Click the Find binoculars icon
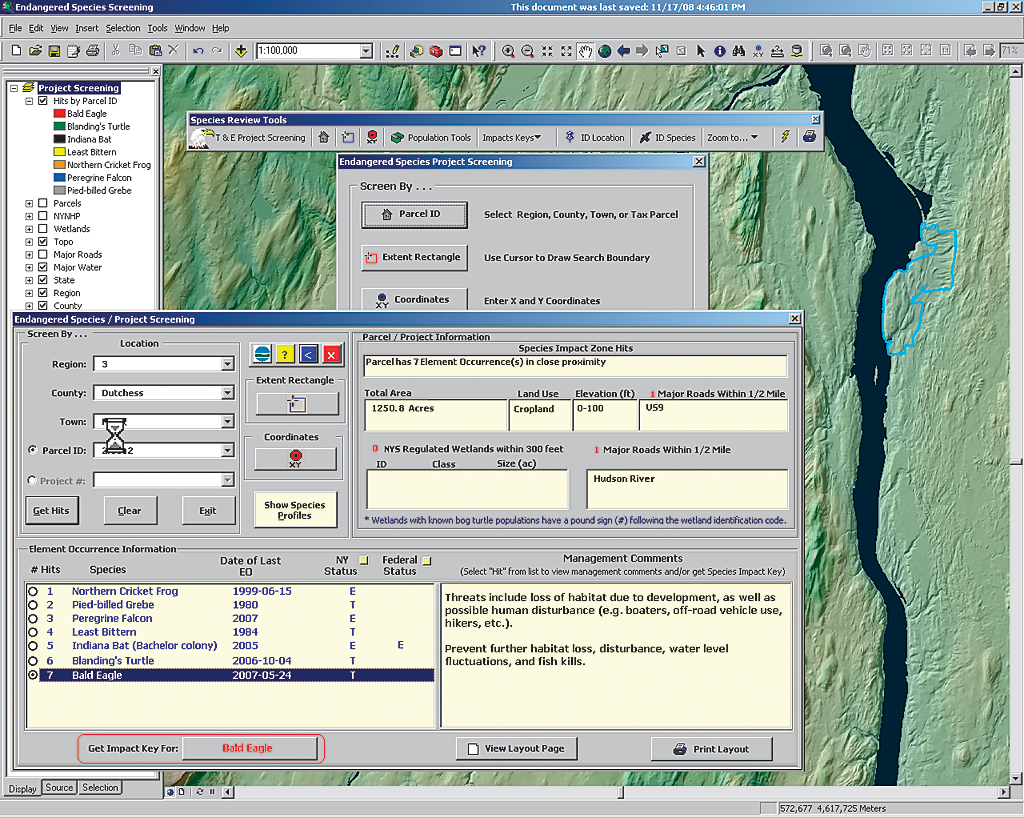The height and width of the screenshot is (818, 1024). pos(738,51)
